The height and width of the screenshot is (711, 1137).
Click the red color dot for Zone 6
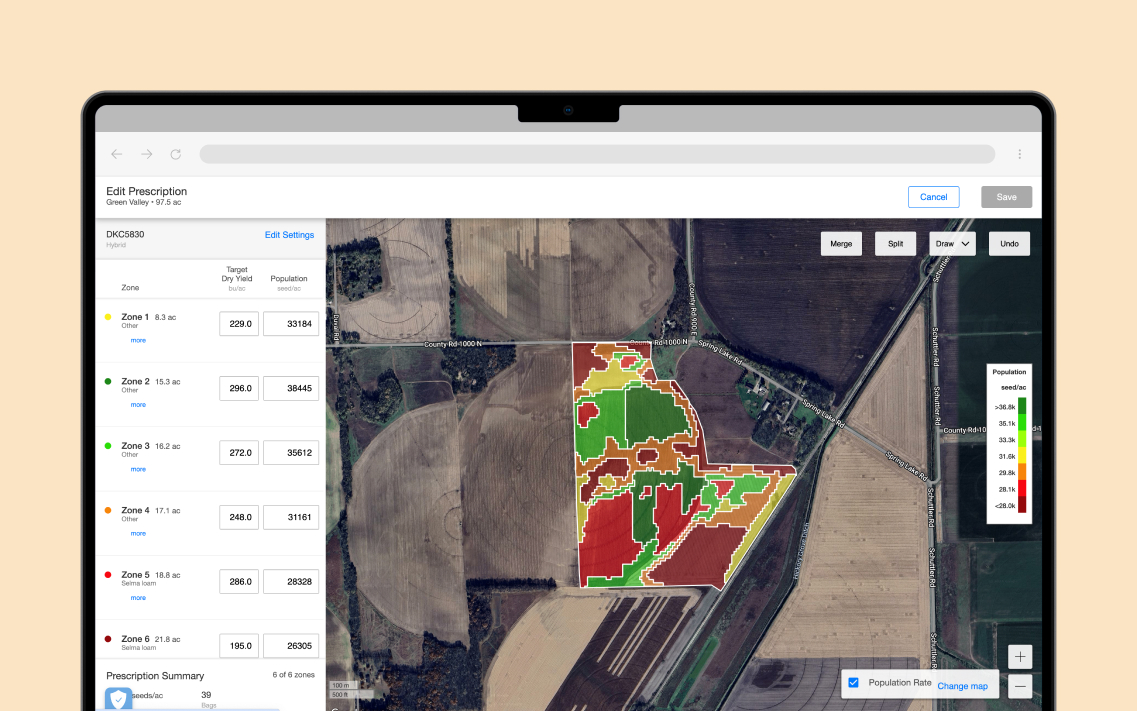[x=107, y=638]
